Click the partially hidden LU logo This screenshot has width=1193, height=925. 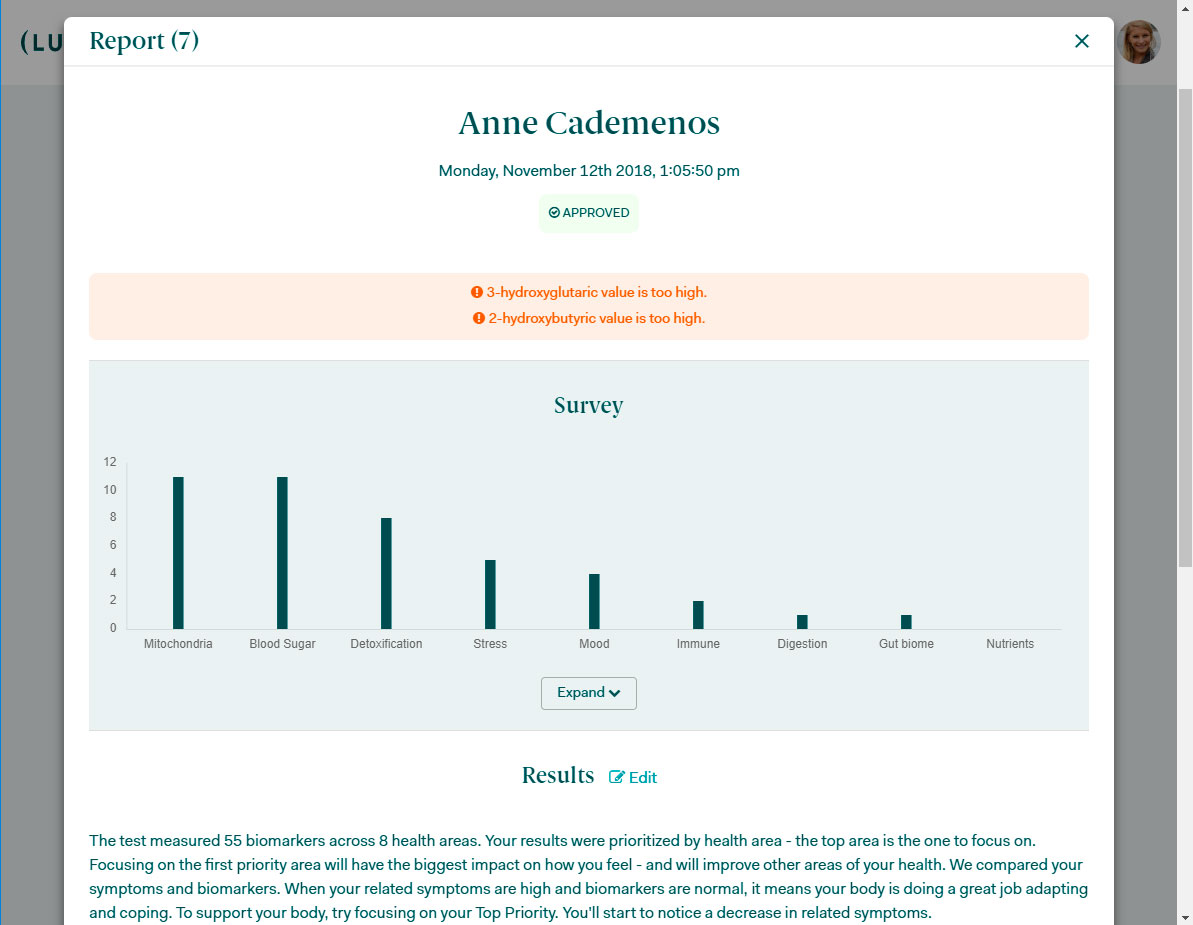42,42
